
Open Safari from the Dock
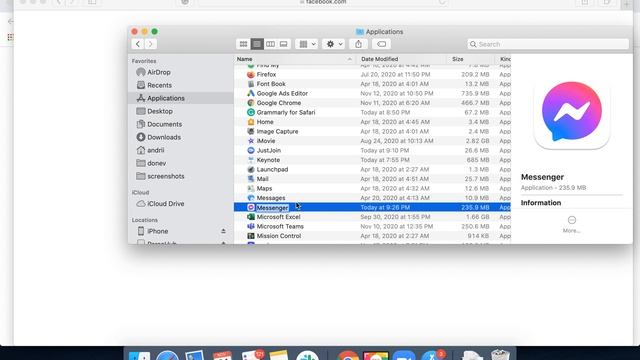[x=167, y=356]
